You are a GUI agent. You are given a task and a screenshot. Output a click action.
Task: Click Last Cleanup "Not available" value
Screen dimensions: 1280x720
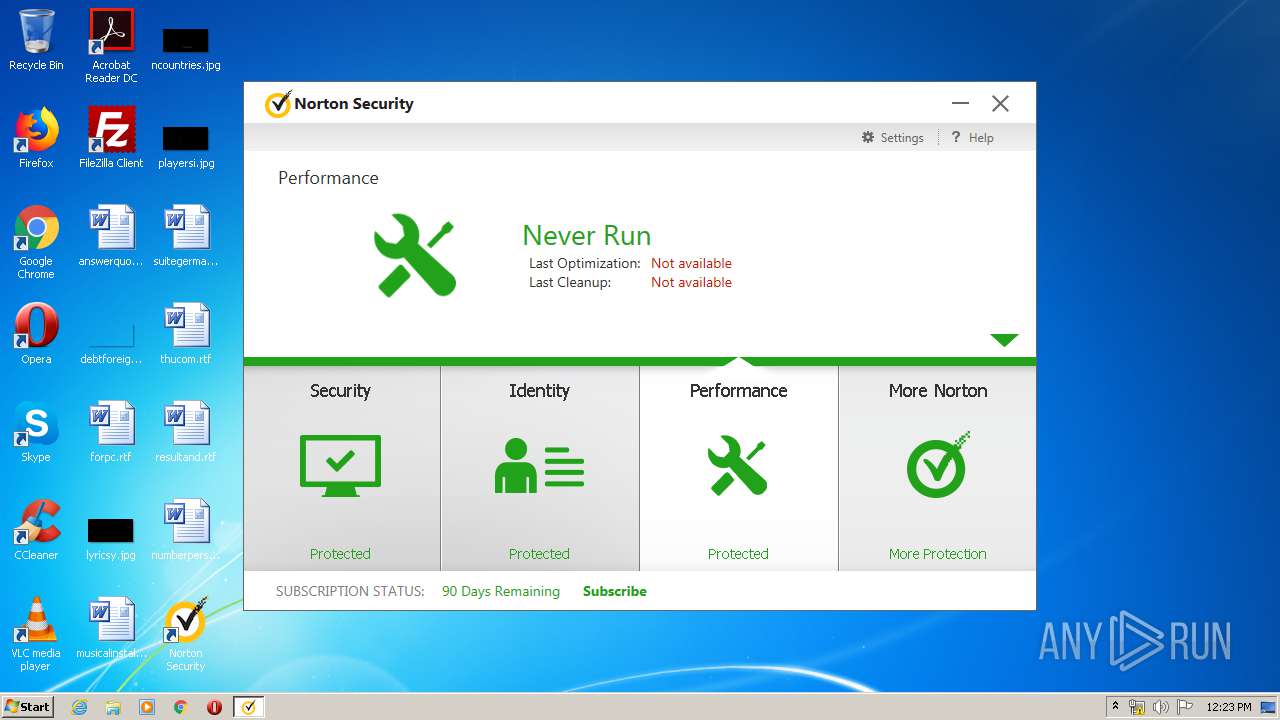tap(691, 282)
